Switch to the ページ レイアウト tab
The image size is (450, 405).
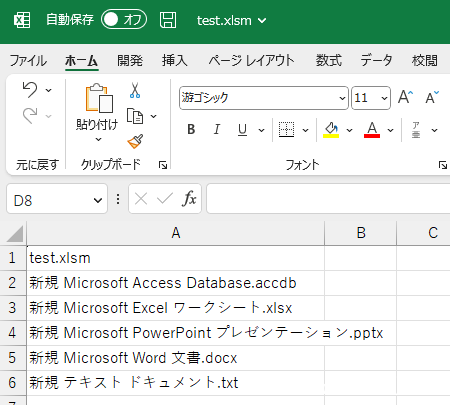pyautogui.click(x=251, y=61)
